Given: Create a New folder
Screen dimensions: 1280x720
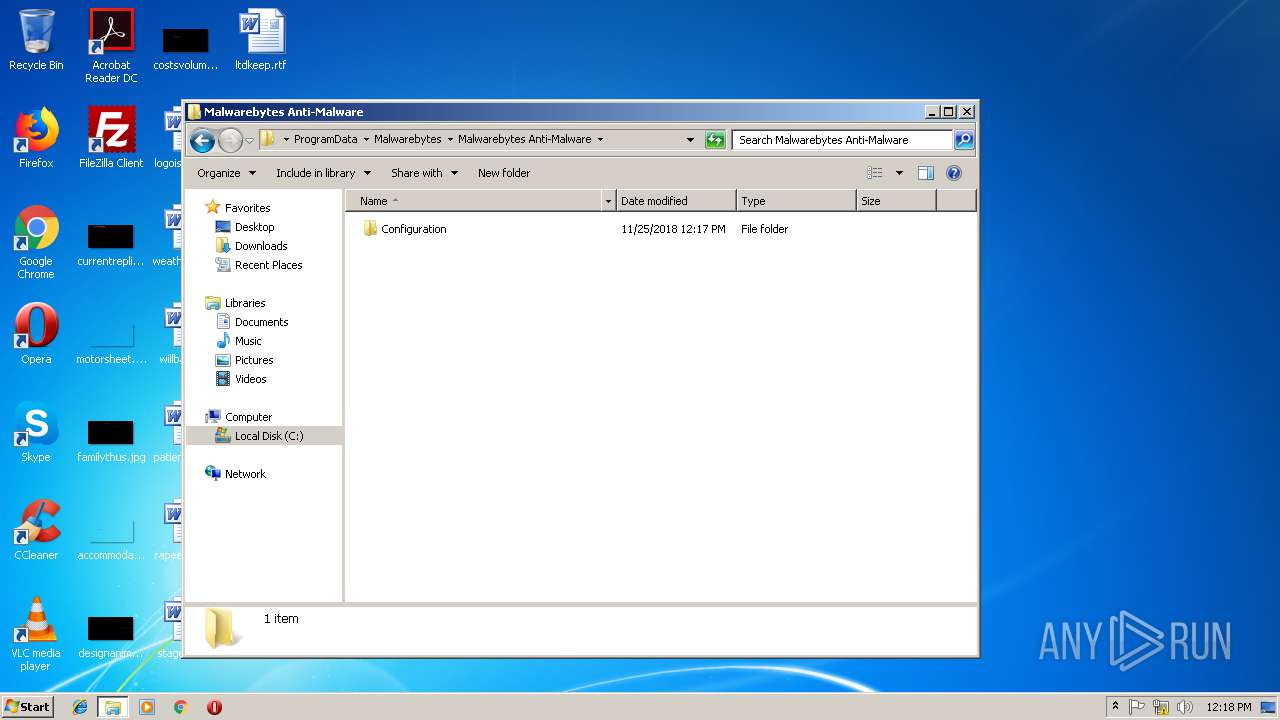Looking at the screenshot, I should click(504, 173).
